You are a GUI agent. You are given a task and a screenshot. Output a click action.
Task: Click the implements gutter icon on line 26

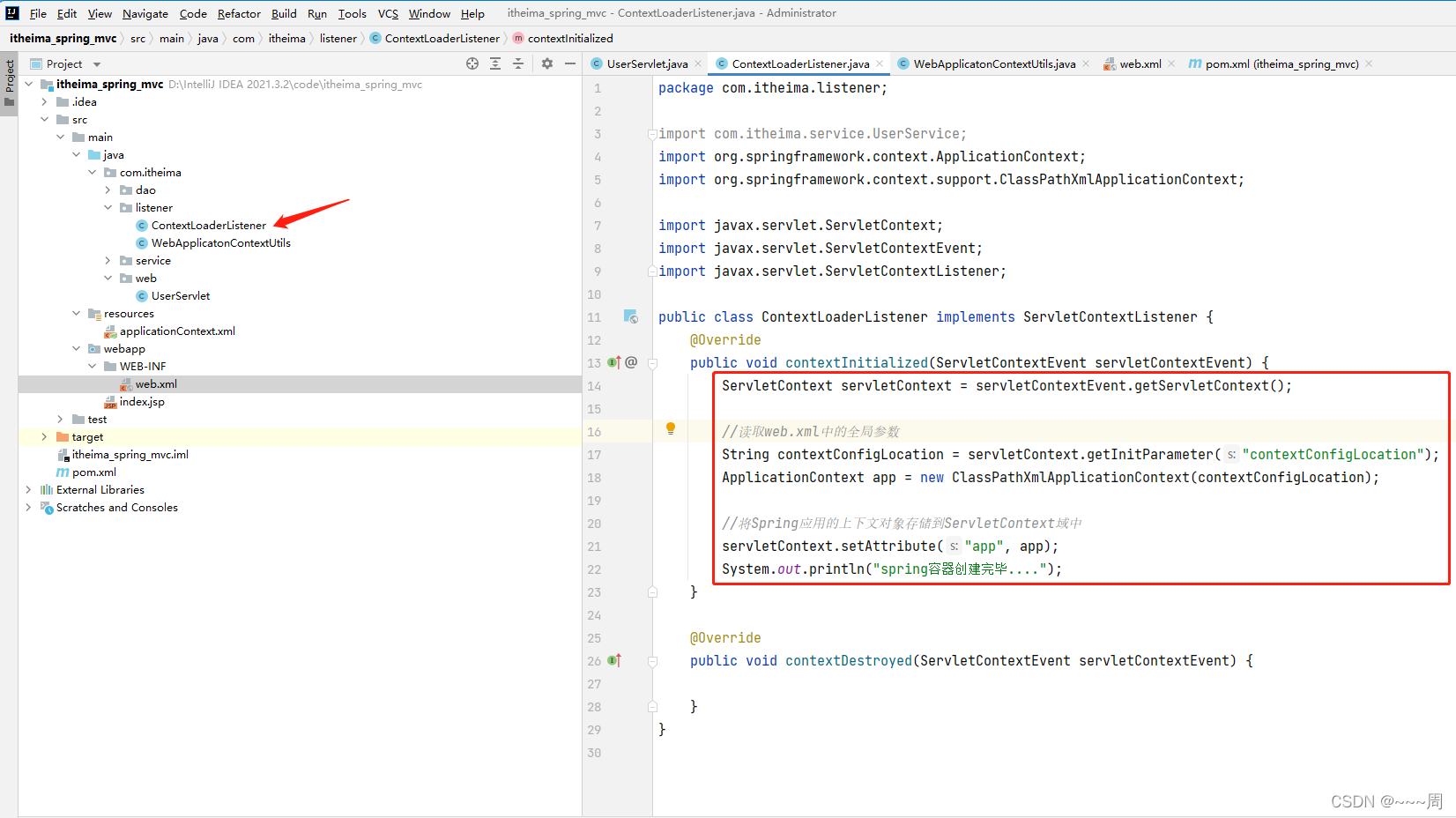[x=614, y=660]
